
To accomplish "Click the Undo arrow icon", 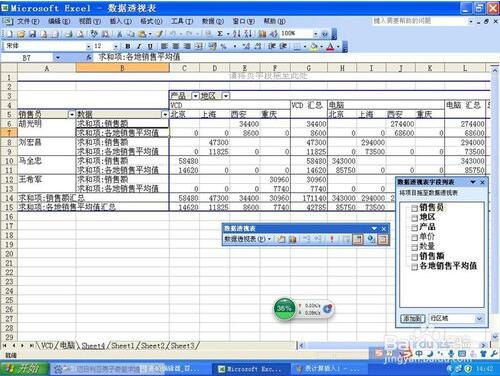I will (x=173, y=34).
